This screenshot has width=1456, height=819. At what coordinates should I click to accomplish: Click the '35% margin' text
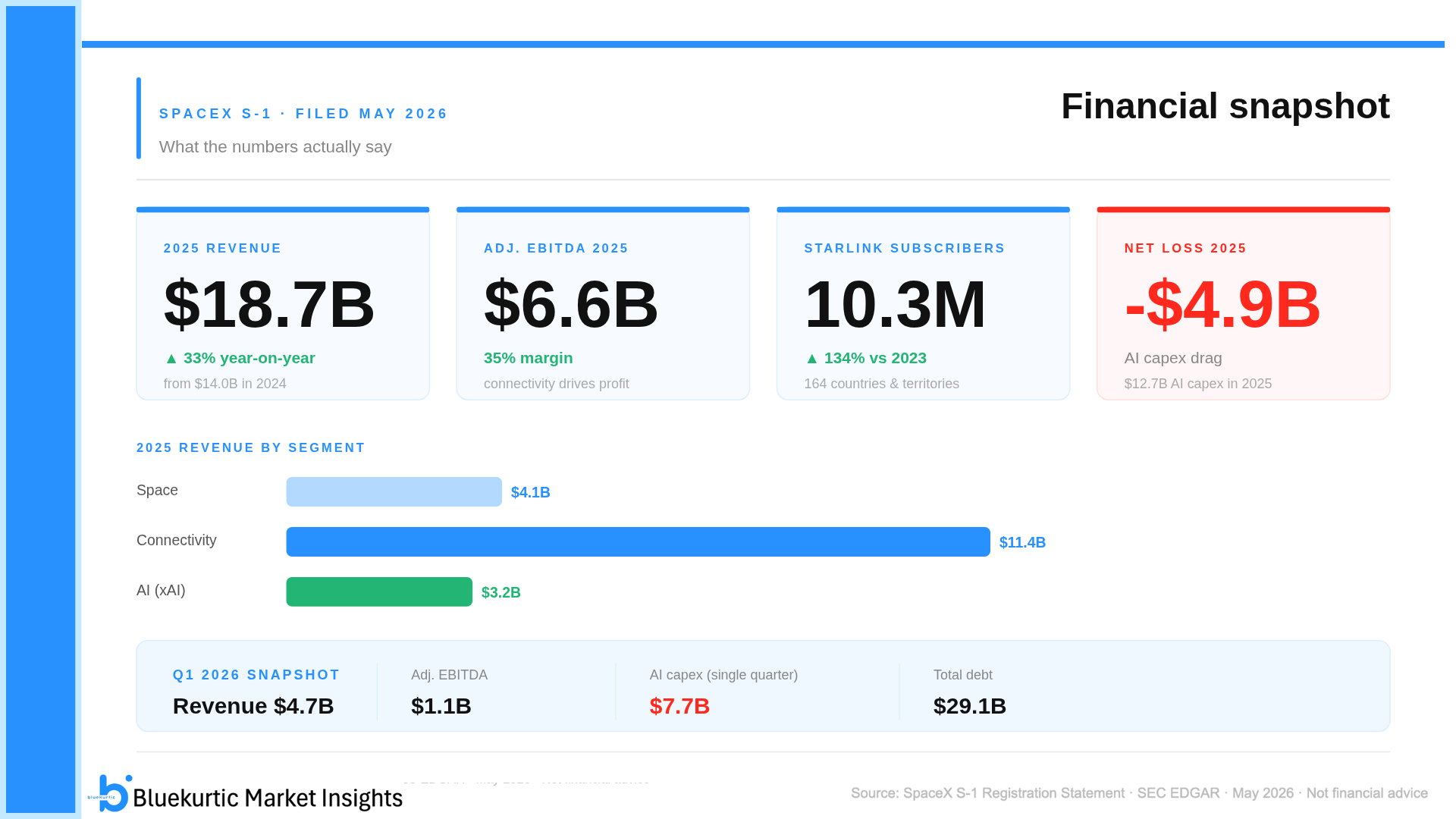click(x=528, y=358)
